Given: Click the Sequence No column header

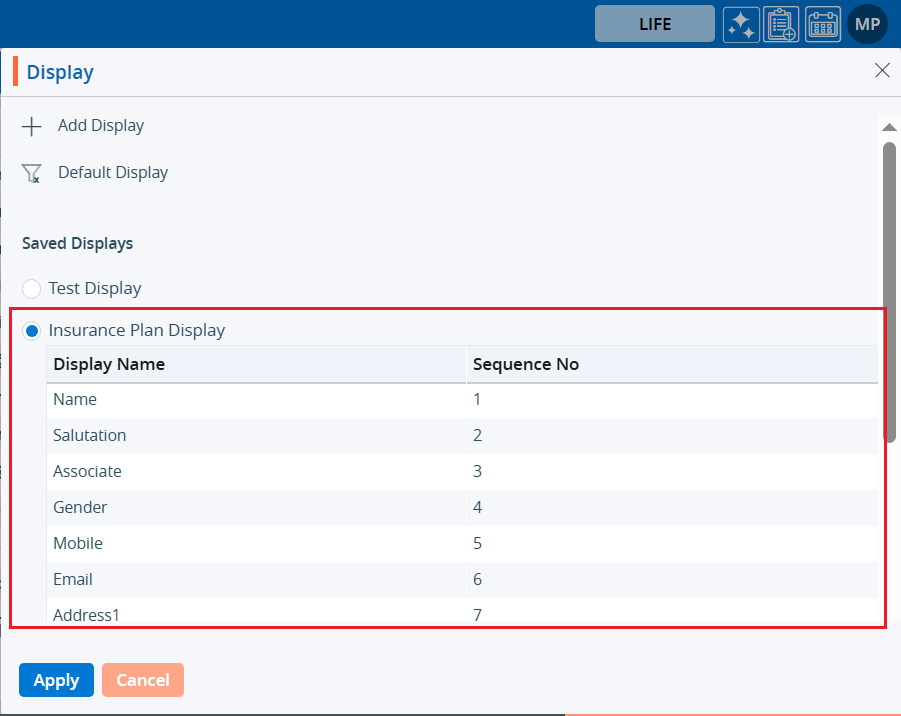Looking at the screenshot, I should click(525, 364).
